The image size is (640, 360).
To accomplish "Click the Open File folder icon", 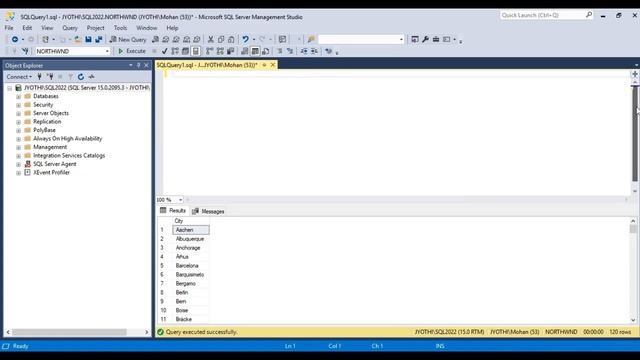I will click(x=78, y=40).
